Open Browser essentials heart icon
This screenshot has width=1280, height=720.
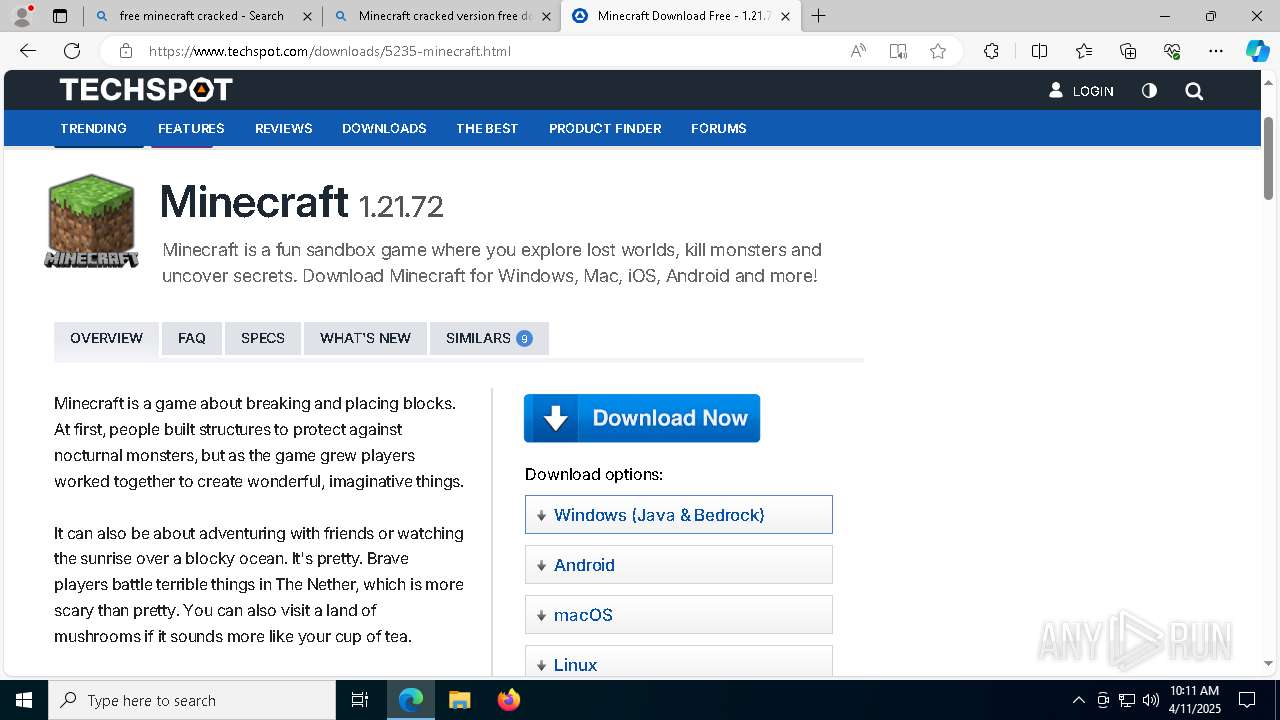tap(1172, 51)
